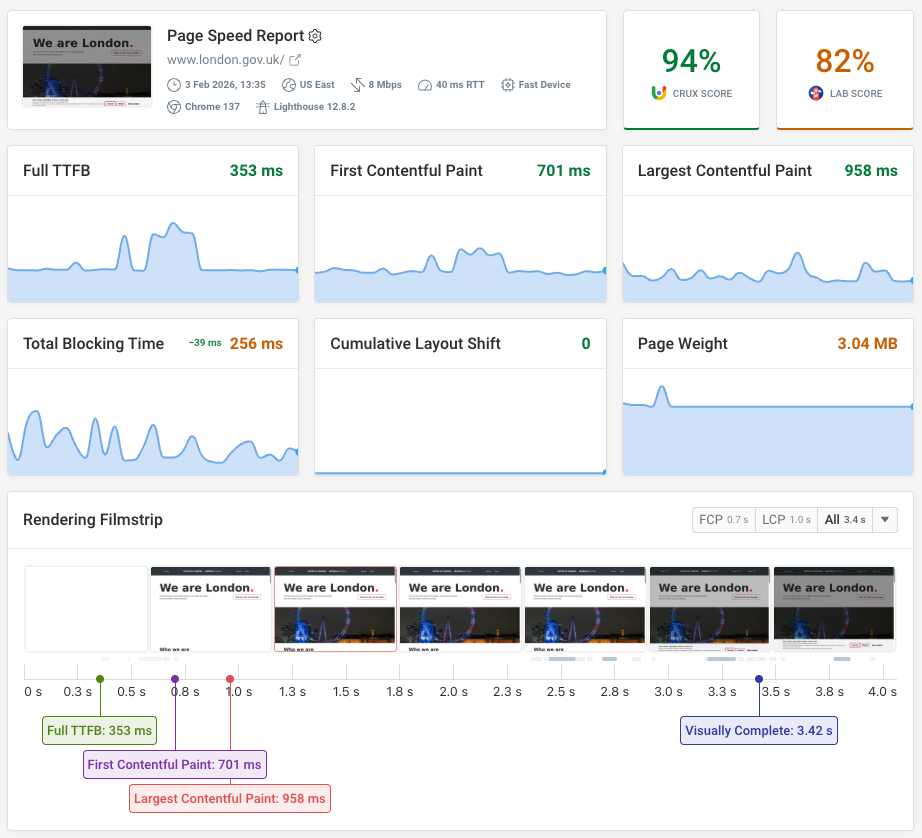Click the Visually Complete 3.42 s label
This screenshot has height=838, width=922.
tap(758, 730)
